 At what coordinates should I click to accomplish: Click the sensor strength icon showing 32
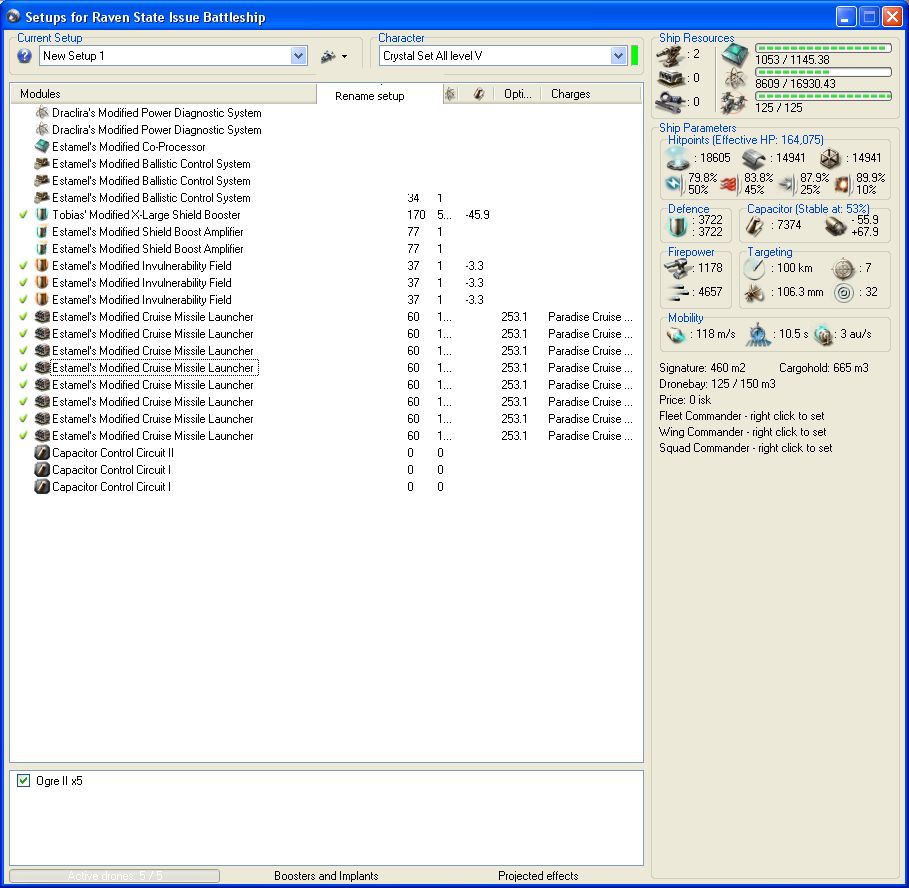(844, 293)
